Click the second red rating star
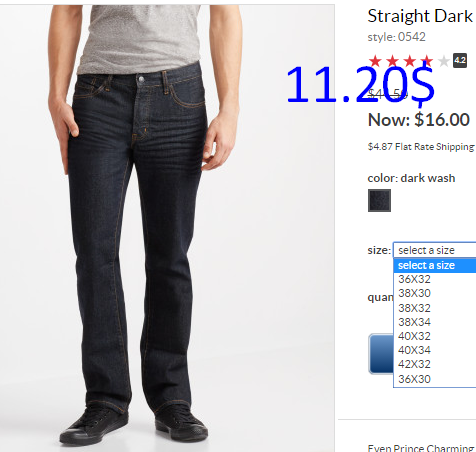This screenshot has height=452, width=476. (393, 61)
